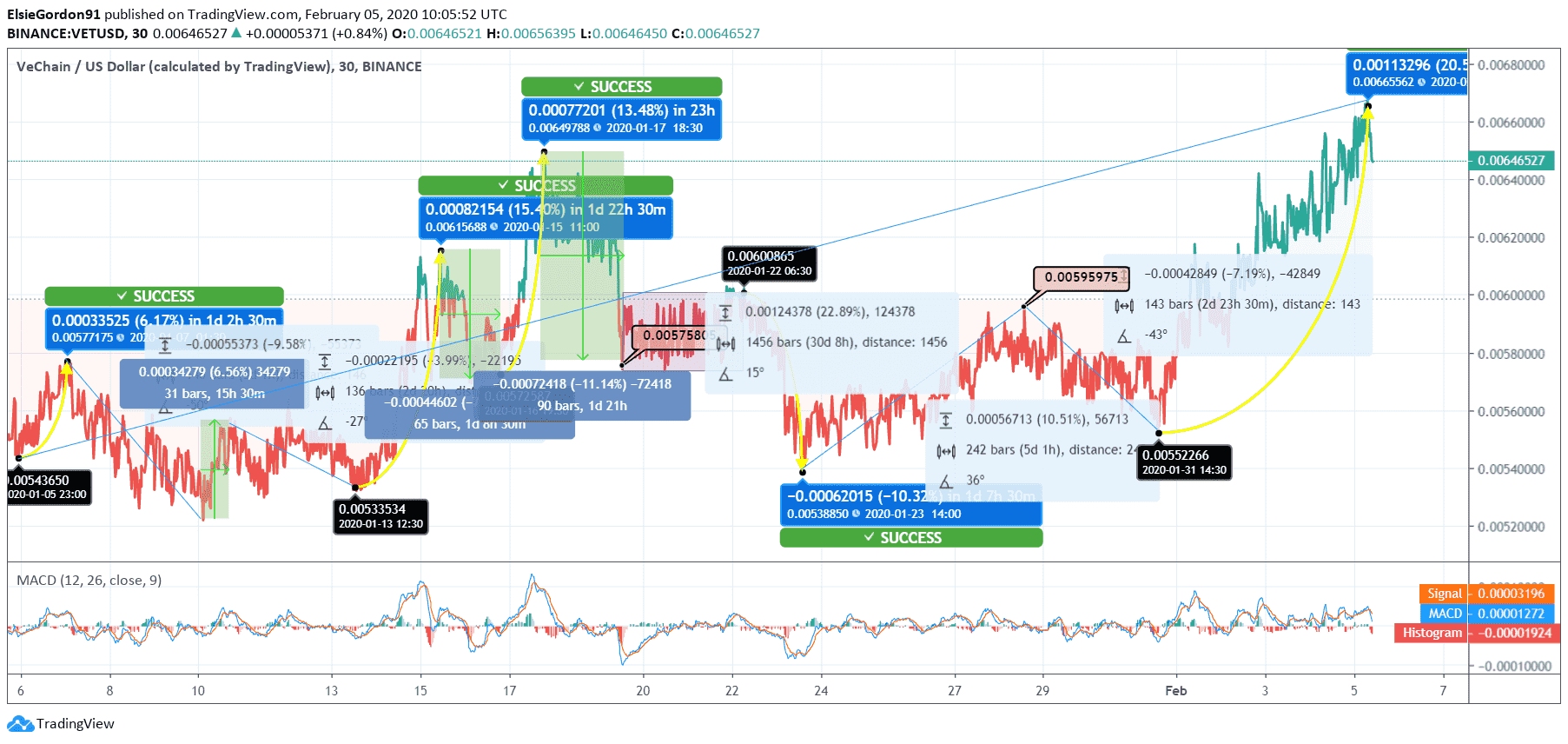Viewport: 1568px width, 744px height.
Task: Click the checkmark in the bottom SUCCESS label
Action: (870, 537)
